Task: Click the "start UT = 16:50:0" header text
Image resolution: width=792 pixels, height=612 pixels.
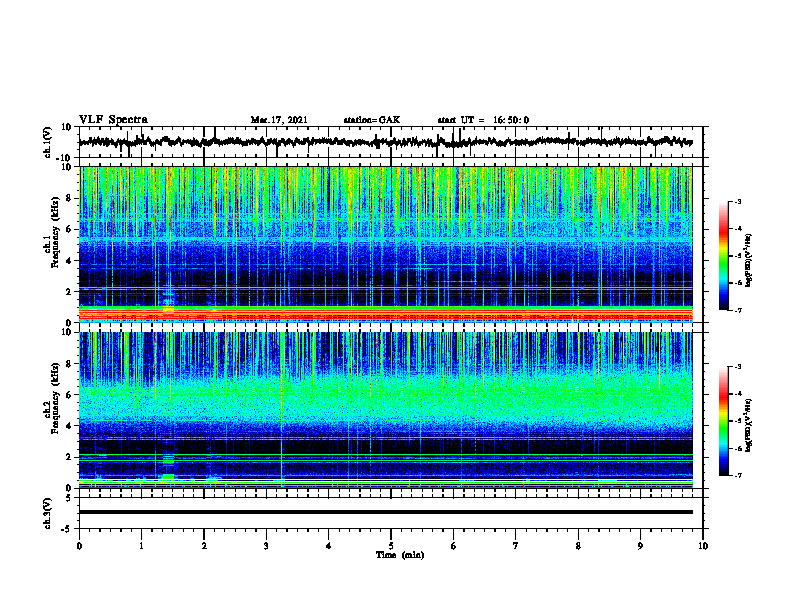Action: click(483, 120)
